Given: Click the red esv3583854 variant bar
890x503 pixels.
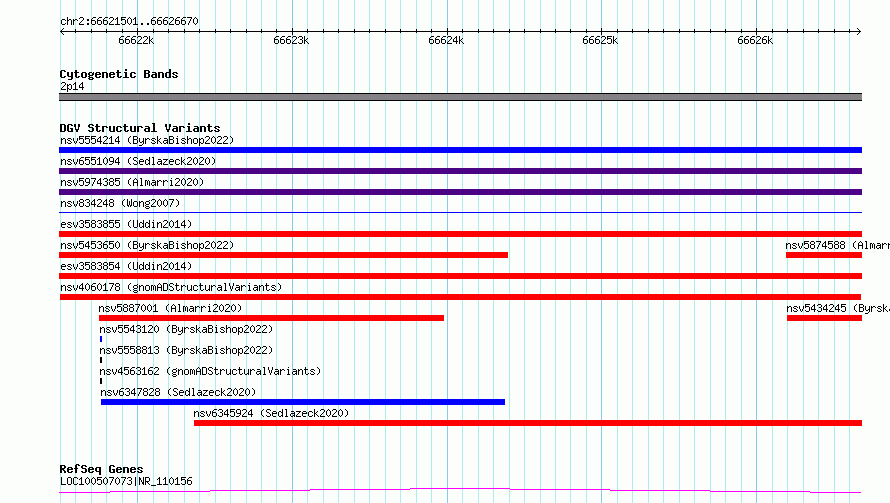Looking at the screenshot, I should (x=460, y=276).
